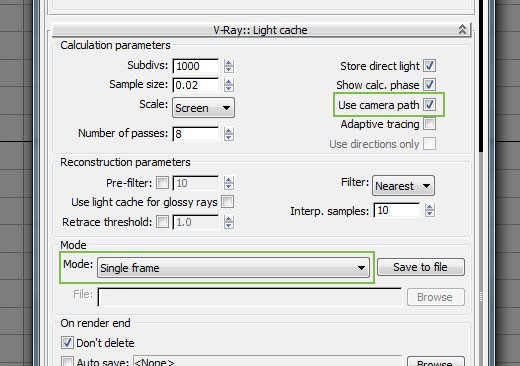Click the Use directions only checkbox
Viewport: 520px width, 366px height.
(429, 144)
